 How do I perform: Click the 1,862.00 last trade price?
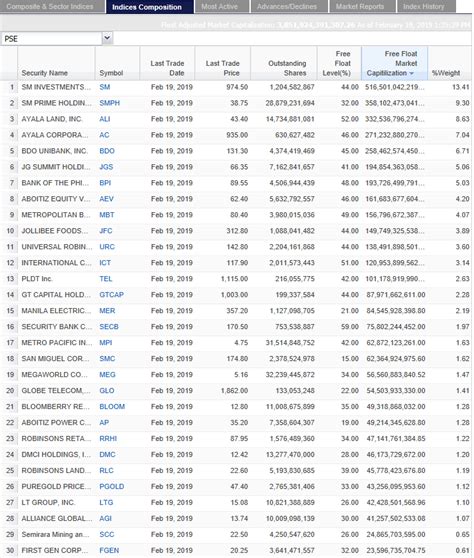(235, 391)
